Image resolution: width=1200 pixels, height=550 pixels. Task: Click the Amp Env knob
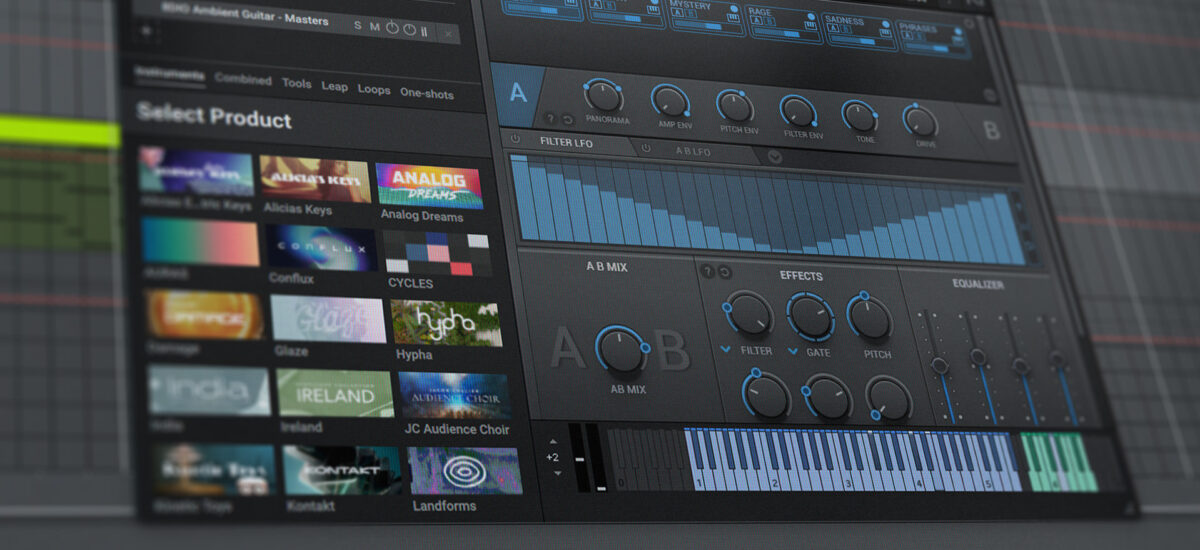click(669, 101)
